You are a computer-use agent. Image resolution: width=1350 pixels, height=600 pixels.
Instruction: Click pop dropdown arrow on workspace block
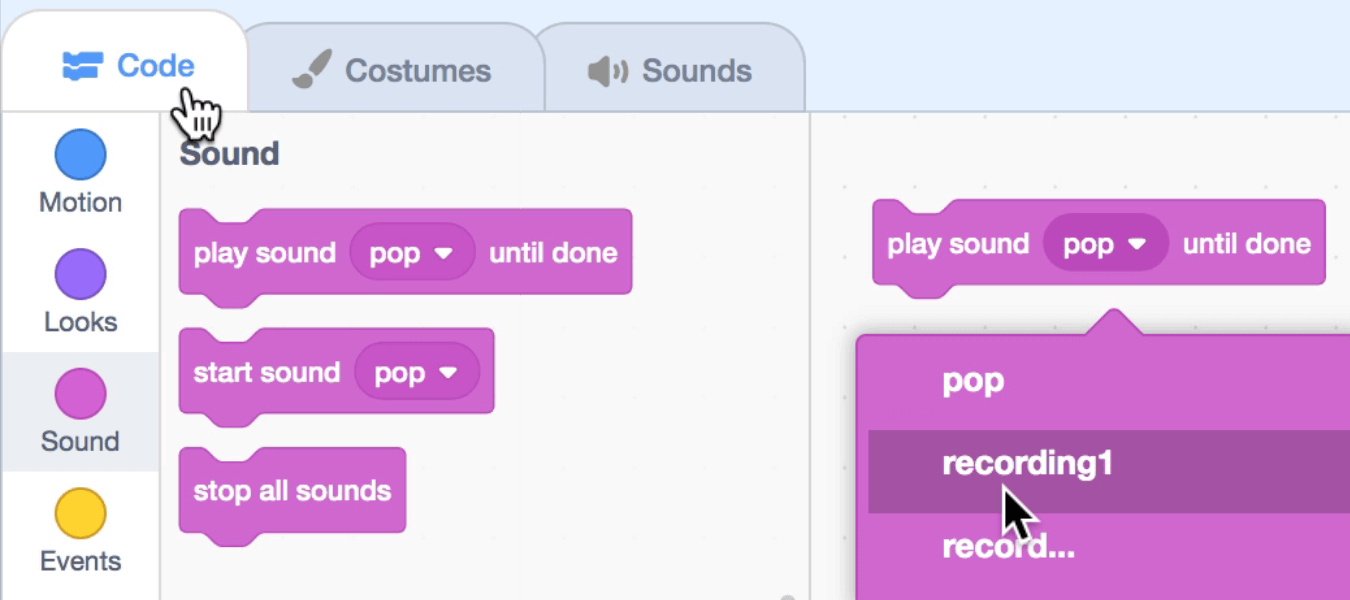point(1136,244)
